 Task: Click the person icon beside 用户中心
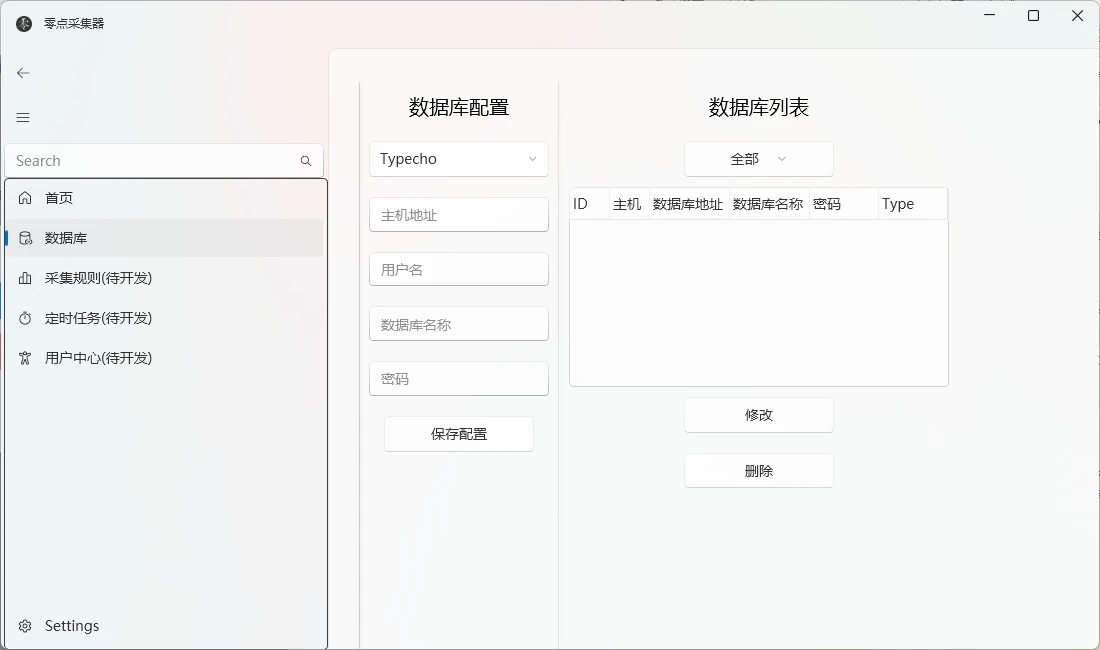(25, 358)
